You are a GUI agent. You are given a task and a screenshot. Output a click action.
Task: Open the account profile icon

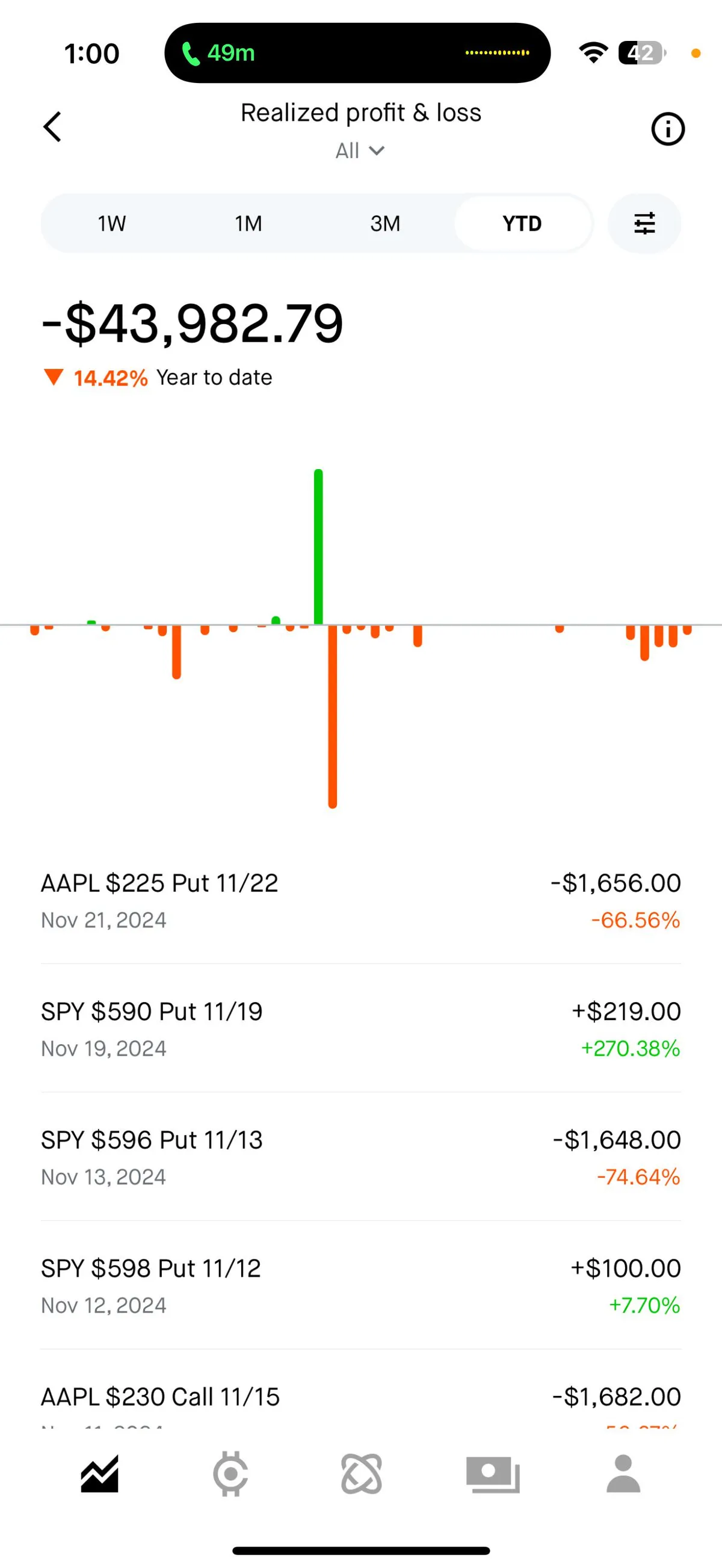click(x=623, y=1474)
